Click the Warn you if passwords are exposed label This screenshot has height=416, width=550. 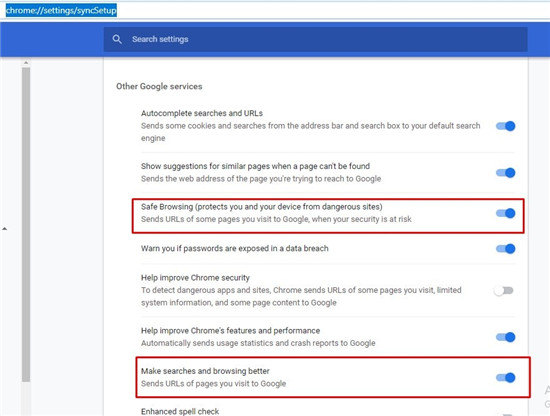235,248
